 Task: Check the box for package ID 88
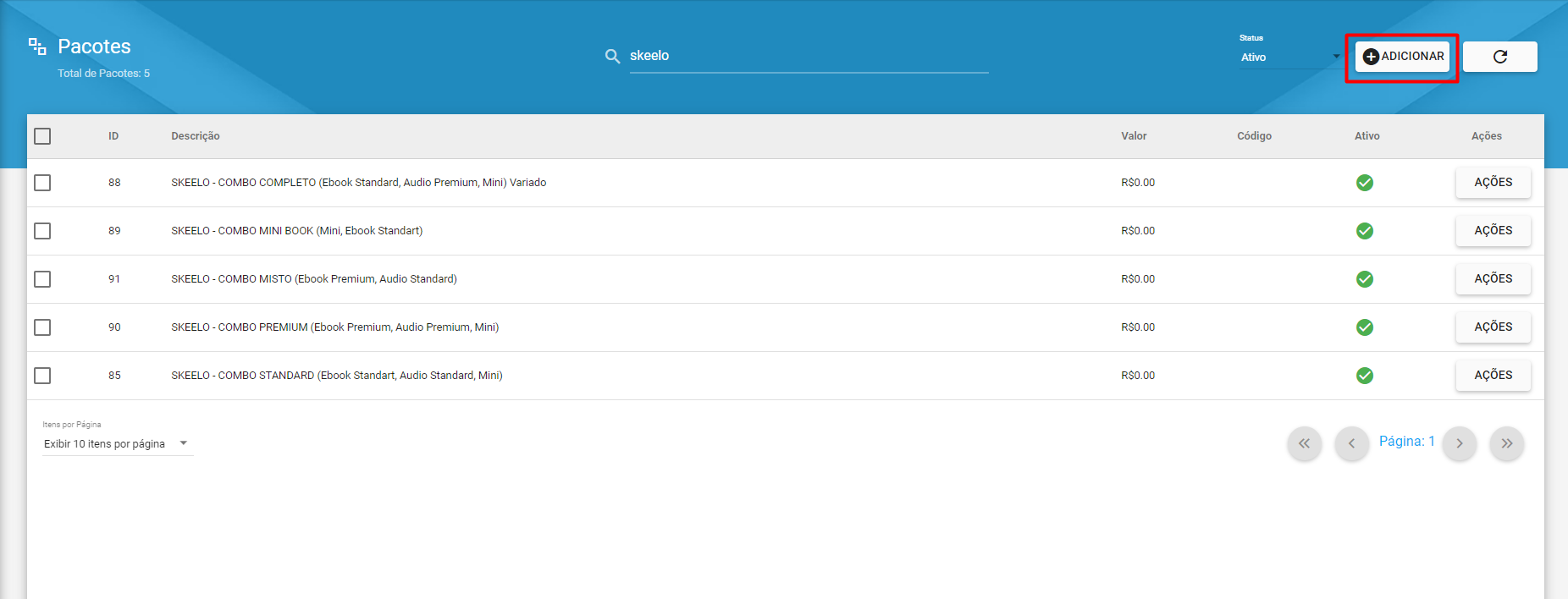(42, 183)
